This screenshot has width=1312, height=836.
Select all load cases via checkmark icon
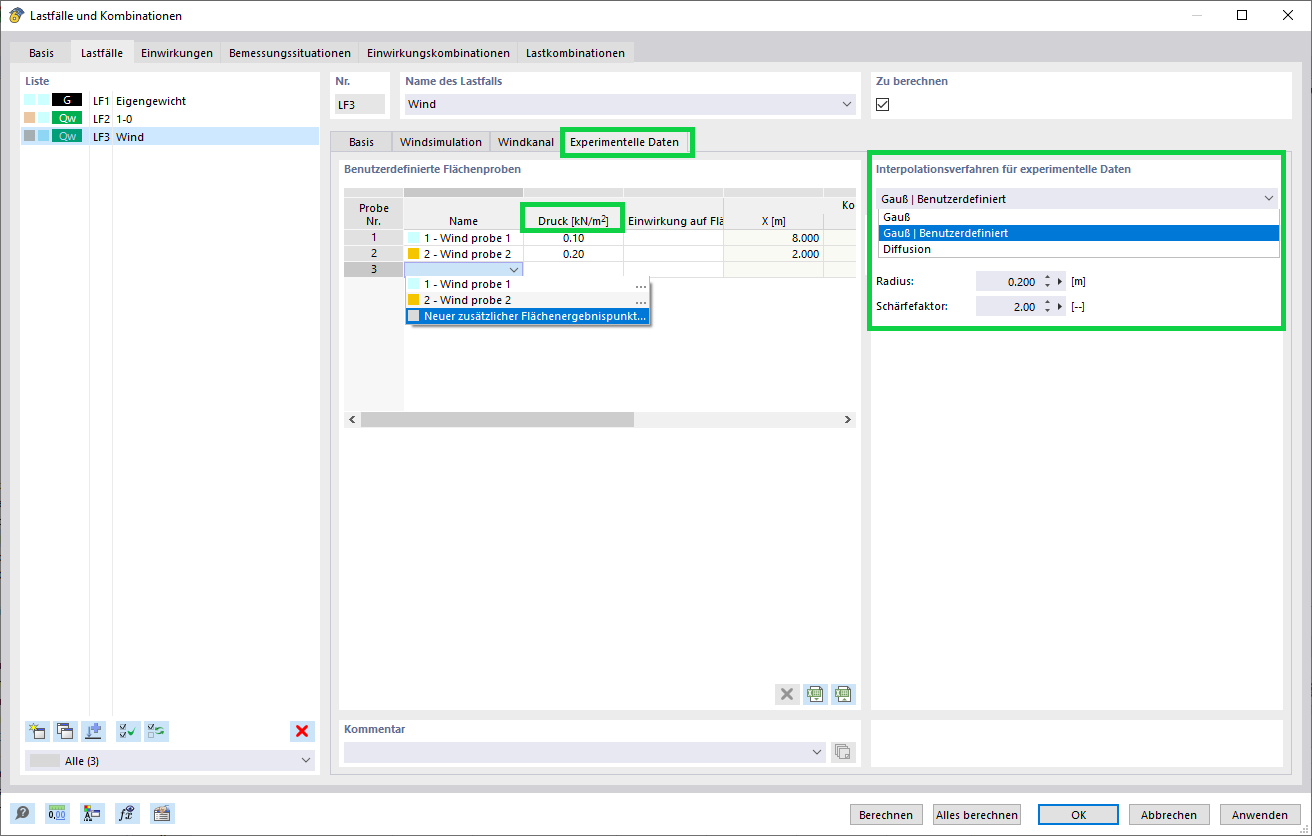(x=127, y=731)
